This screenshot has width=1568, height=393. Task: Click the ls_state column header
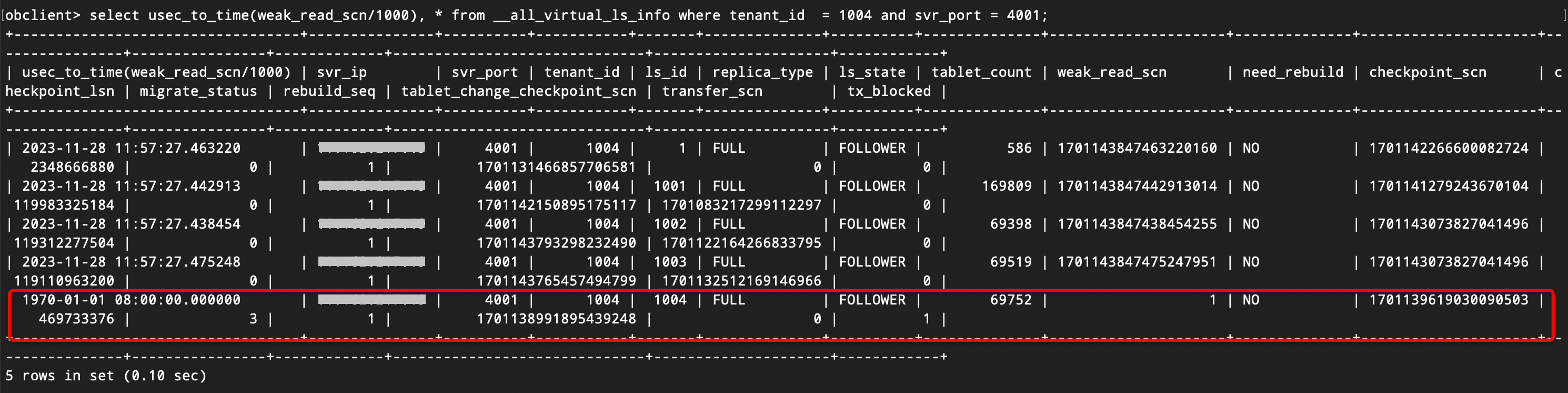tap(872, 73)
